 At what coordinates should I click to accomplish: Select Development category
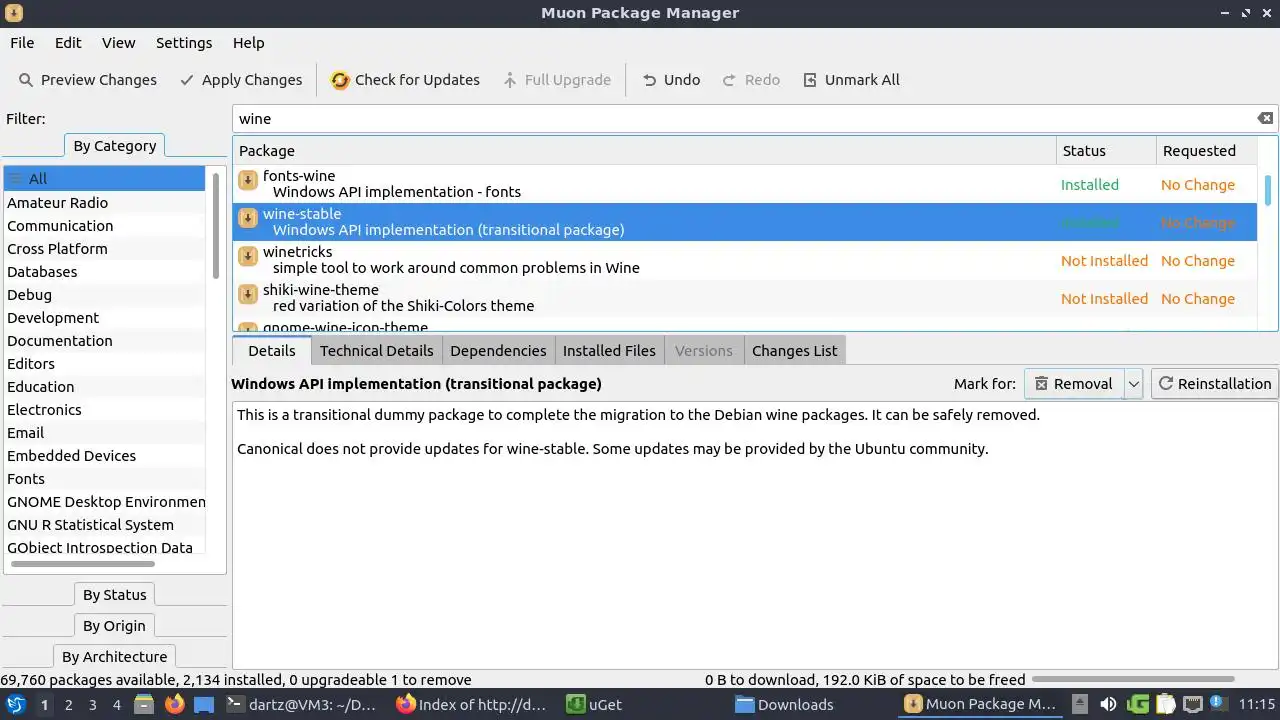click(x=104, y=318)
